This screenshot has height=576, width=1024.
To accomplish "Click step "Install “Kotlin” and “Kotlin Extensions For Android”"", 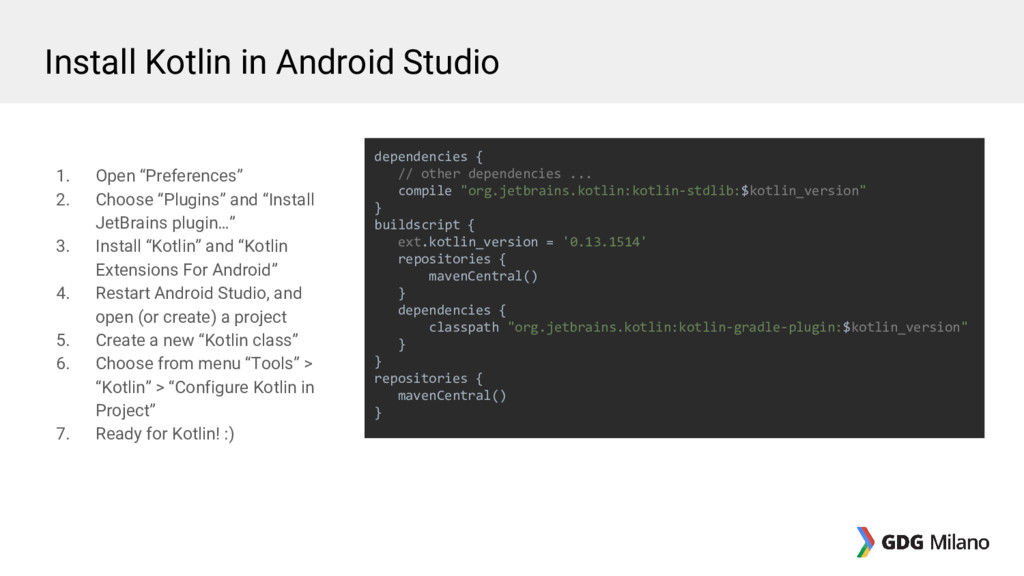I will tap(191, 258).
